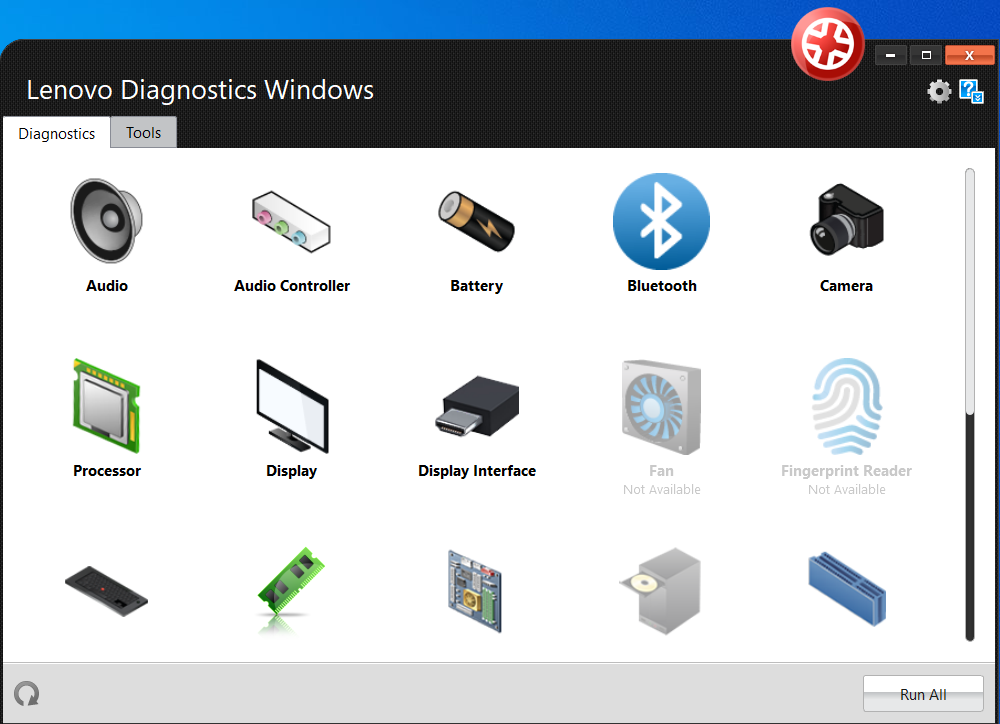Click the Run All button
The width and height of the screenshot is (1000, 724).
tap(923, 694)
